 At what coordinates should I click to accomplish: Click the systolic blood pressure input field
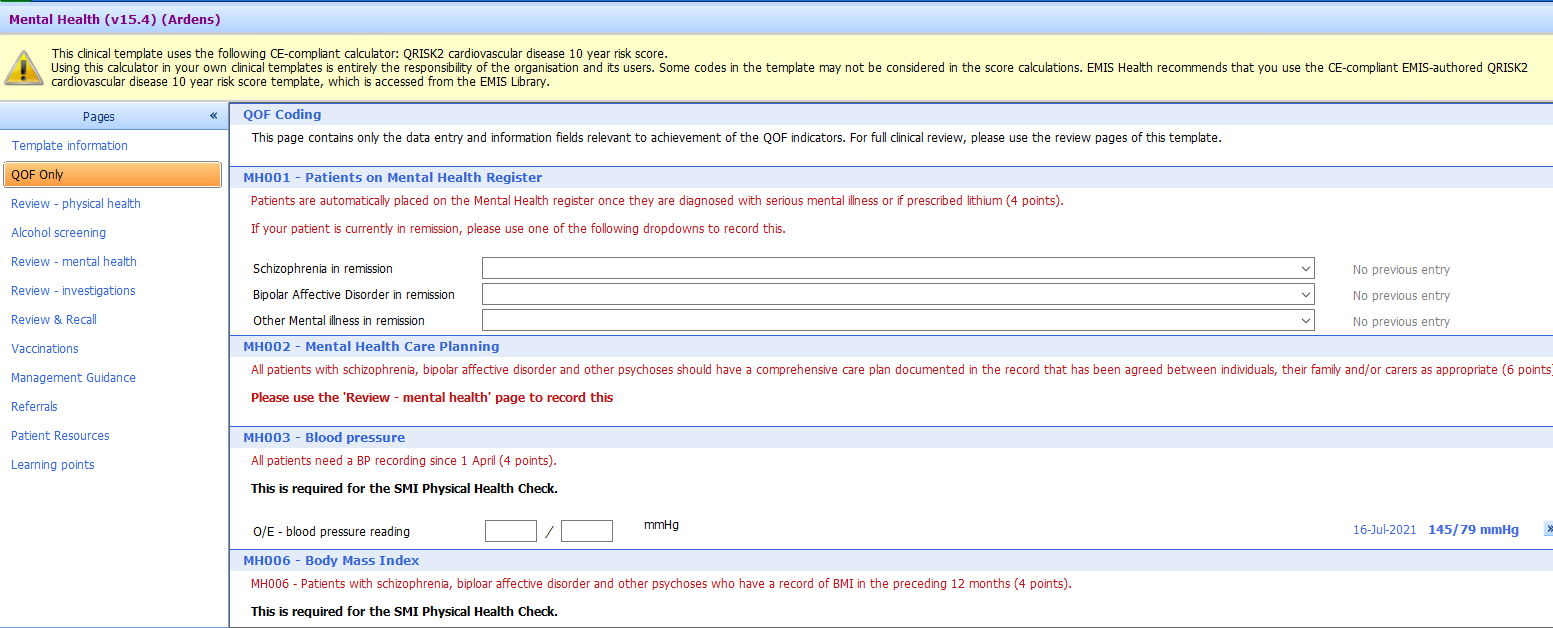[x=510, y=530]
